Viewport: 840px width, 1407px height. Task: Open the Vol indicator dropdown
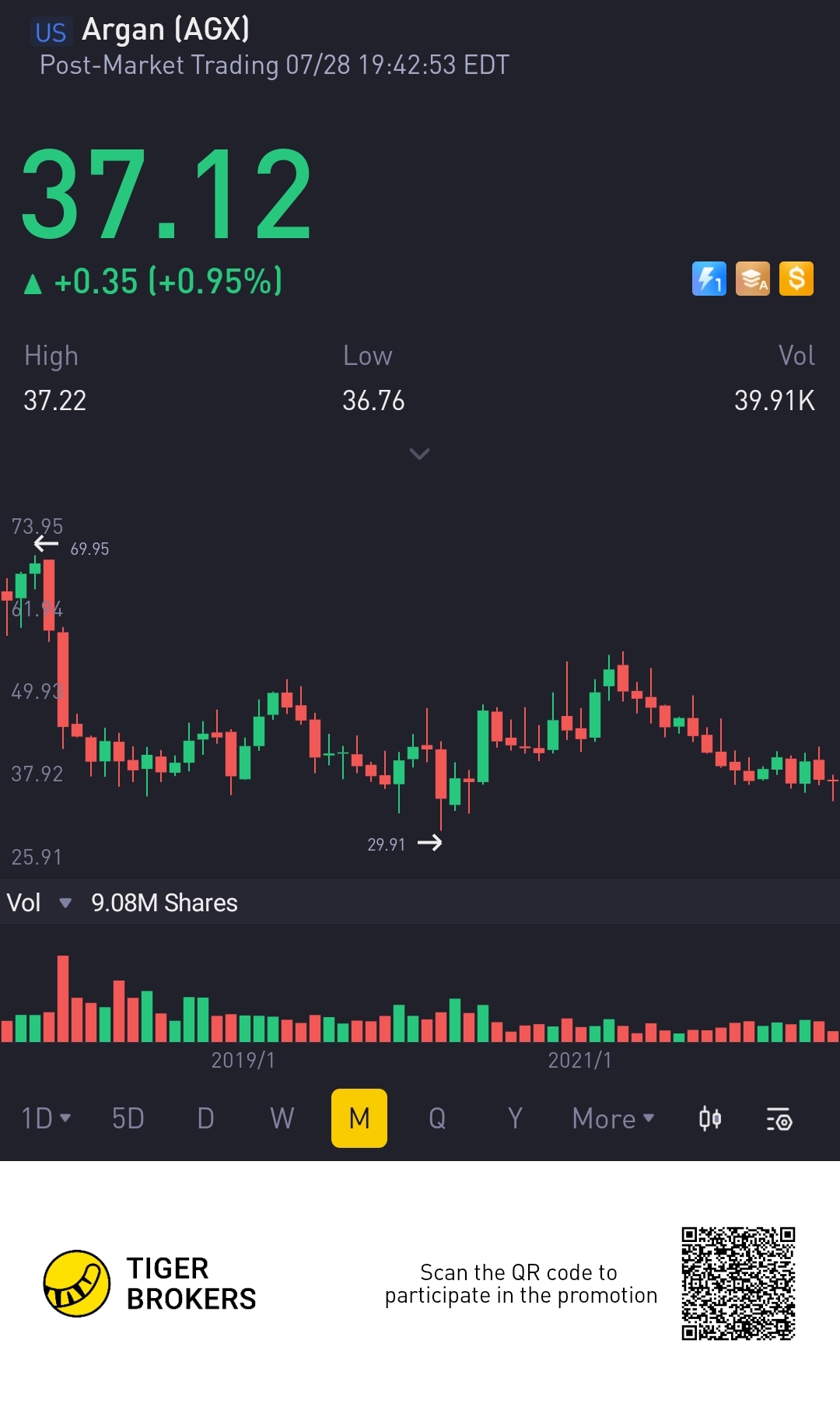[x=40, y=903]
